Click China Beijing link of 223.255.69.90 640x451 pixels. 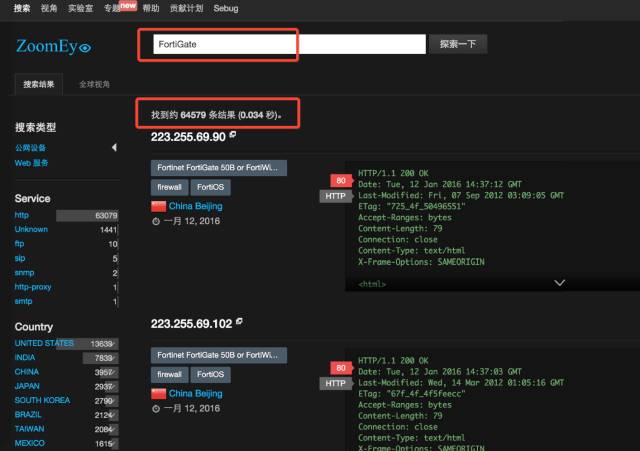click(196, 206)
